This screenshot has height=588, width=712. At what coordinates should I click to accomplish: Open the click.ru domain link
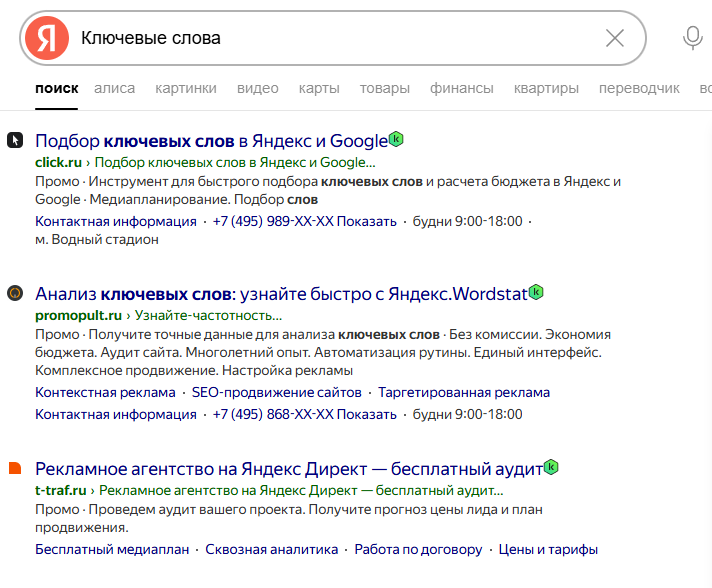[x=59, y=162]
